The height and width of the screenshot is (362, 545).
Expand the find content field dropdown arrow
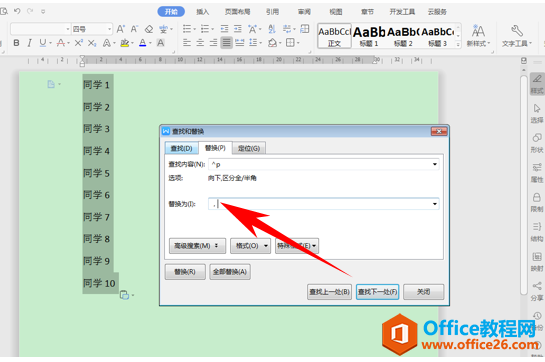pos(435,164)
